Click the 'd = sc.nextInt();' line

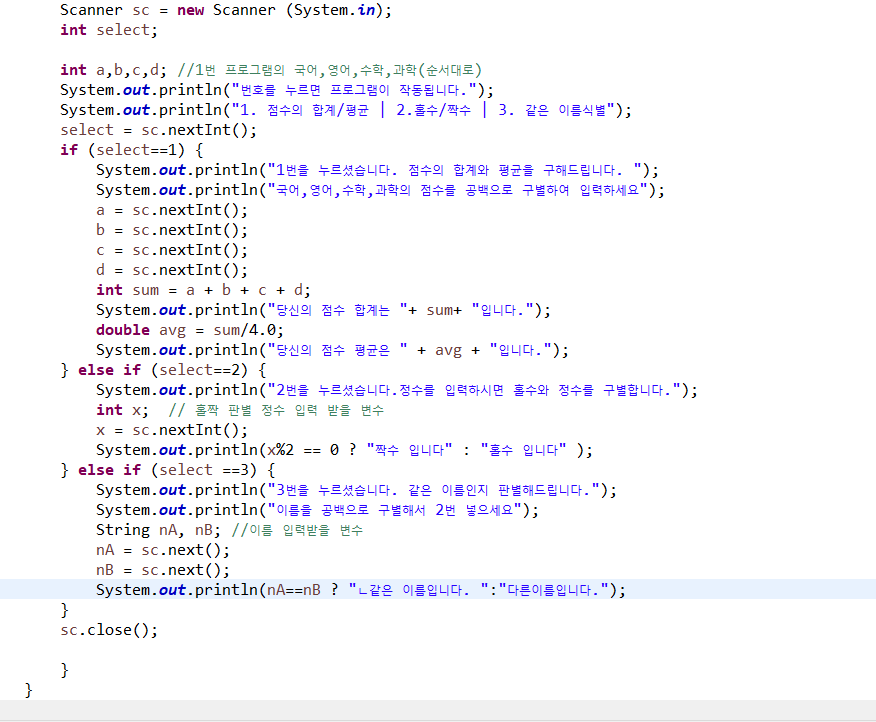tap(172, 270)
